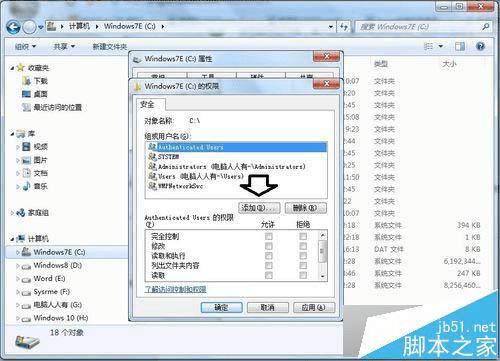The height and width of the screenshot is (361, 500).
Task: Select the DAT 文件 row of 8 KB
Action: (x=413, y=249)
